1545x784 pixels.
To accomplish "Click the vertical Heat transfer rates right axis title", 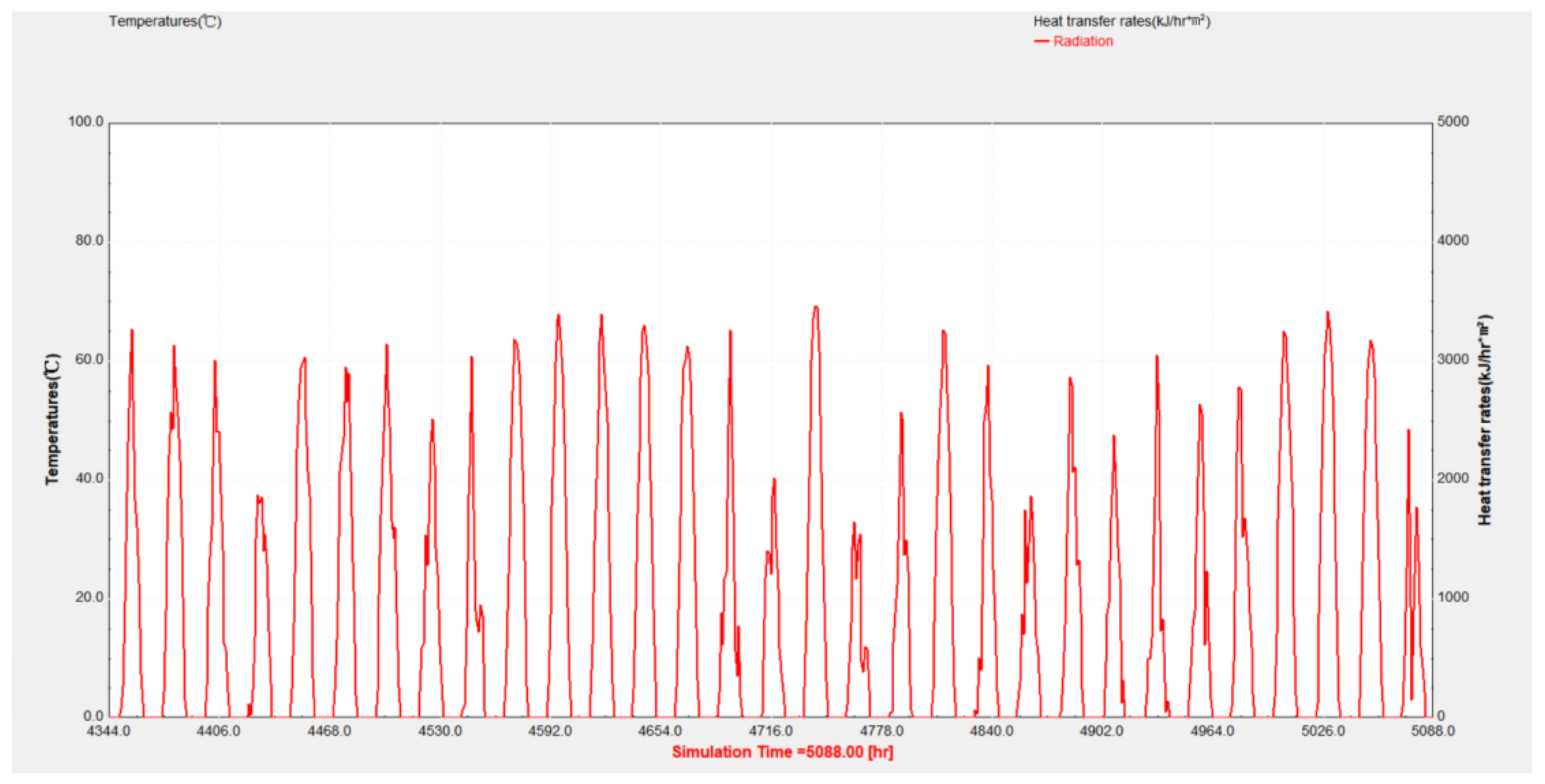I will (x=1485, y=419).
